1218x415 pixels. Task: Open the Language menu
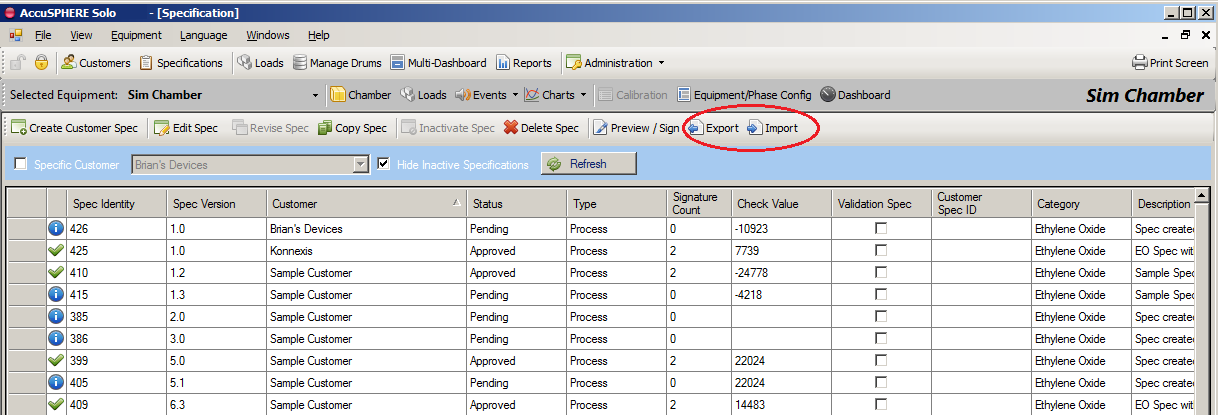coord(203,35)
